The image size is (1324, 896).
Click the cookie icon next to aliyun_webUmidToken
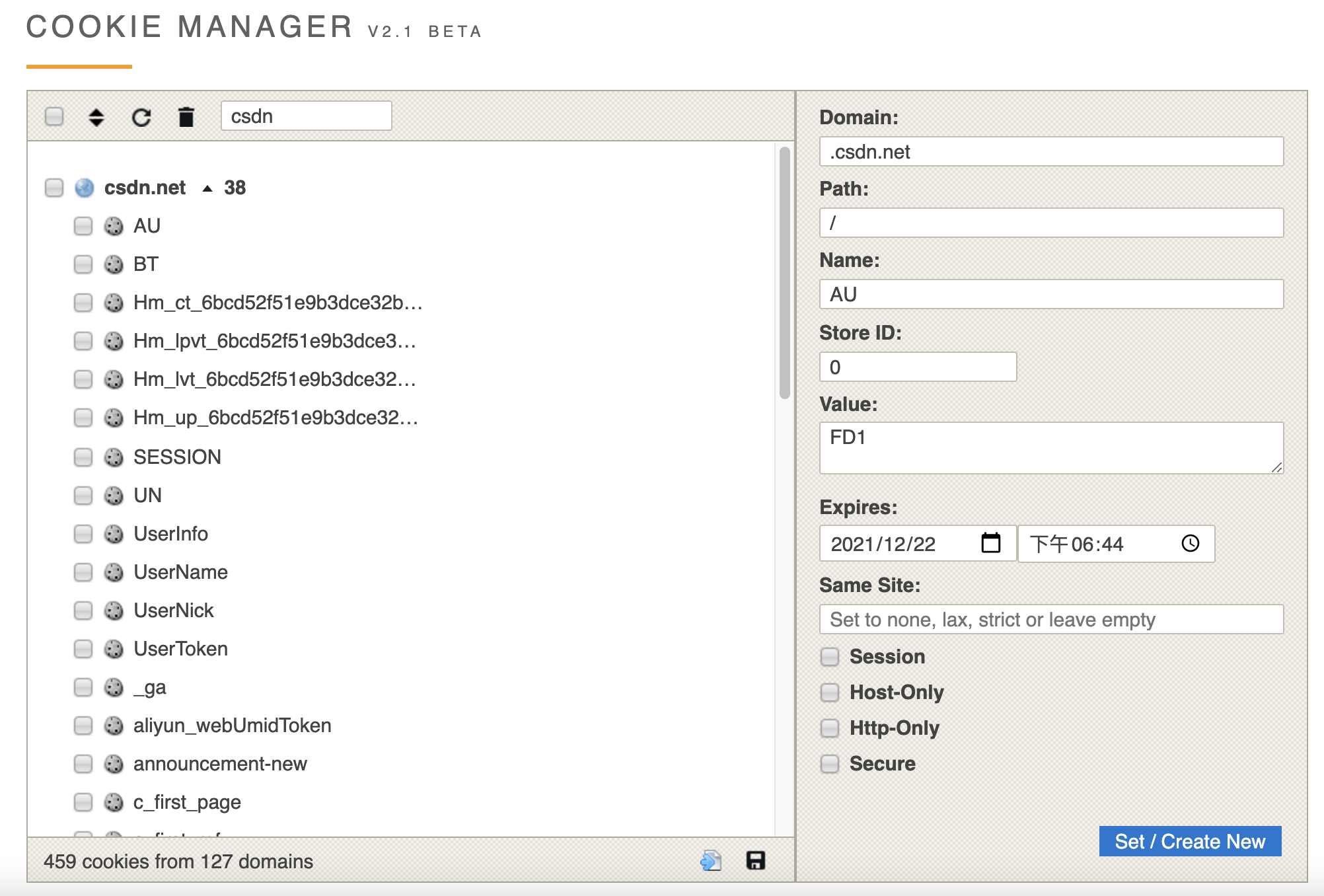click(114, 726)
